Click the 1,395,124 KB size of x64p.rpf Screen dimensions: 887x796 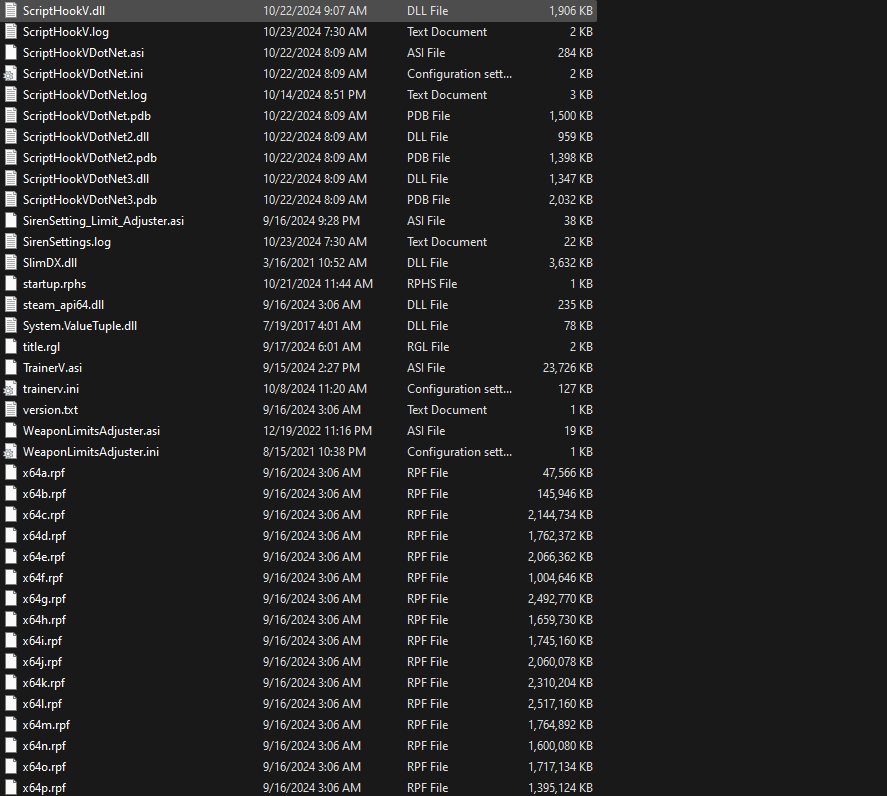(x=560, y=788)
